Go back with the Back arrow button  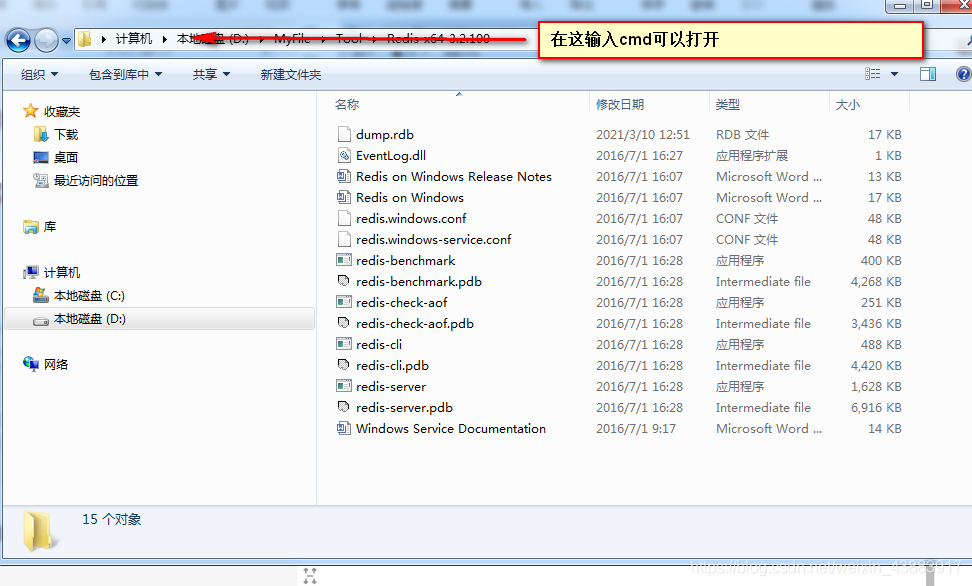click(18, 40)
